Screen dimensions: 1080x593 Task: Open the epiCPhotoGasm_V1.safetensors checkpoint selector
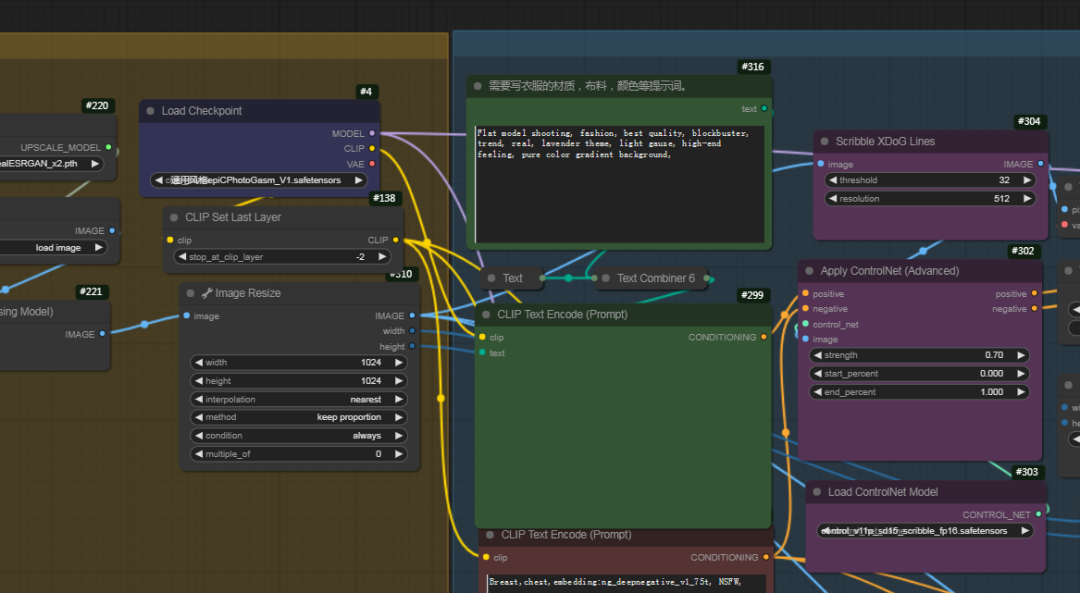point(258,180)
